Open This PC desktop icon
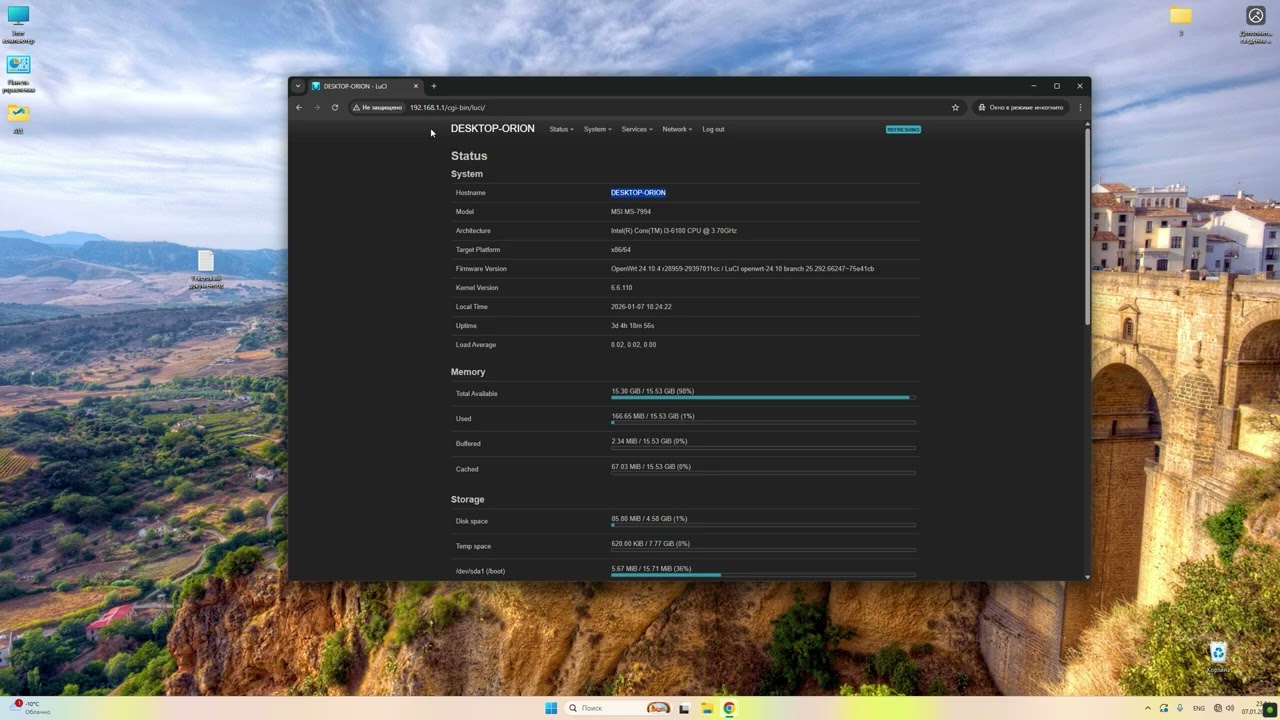1280x720 pixels. pos(18,25)
